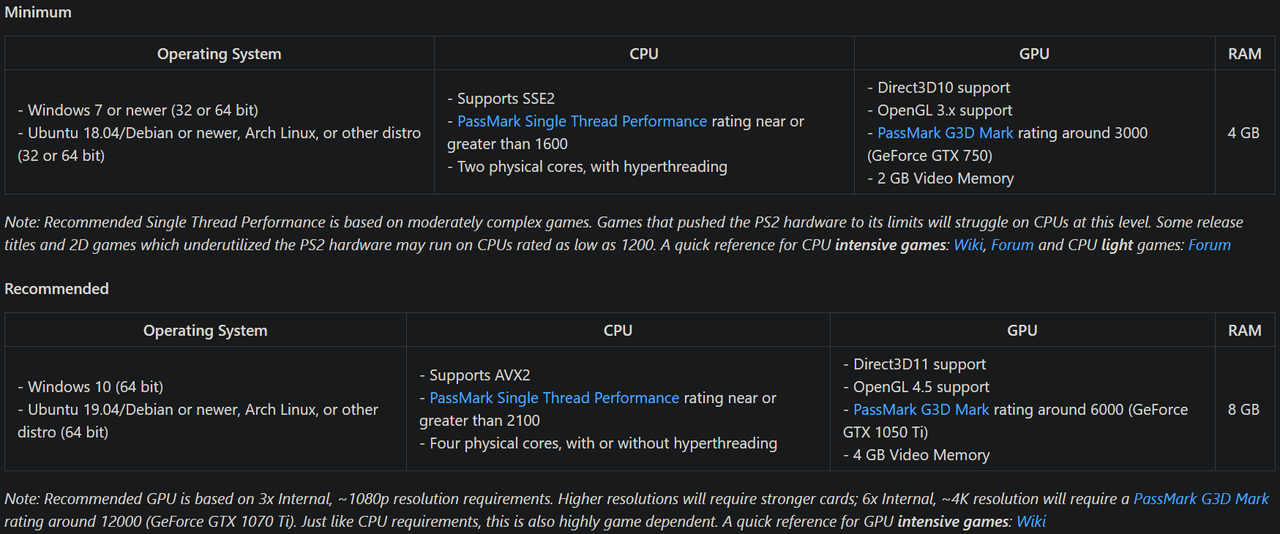
Task: Click the Minimum section heading
Action: pyautogui.click(x=38, y=13)
